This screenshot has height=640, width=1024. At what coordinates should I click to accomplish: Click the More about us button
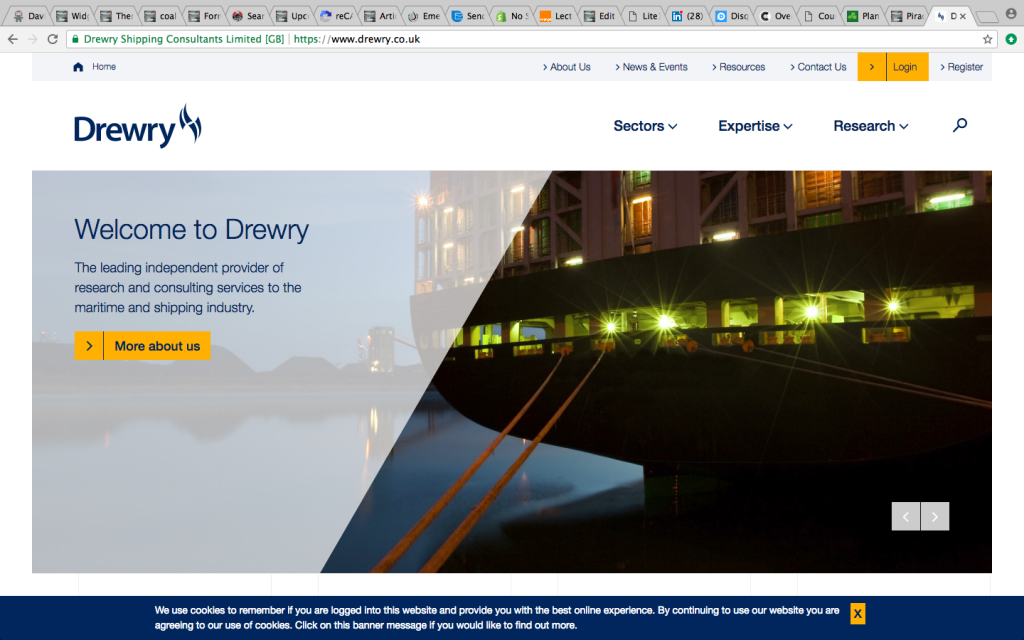(142, 345)
